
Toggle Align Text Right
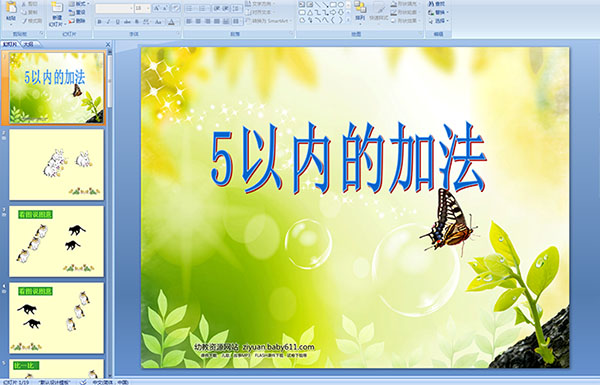tap(207, 21)
